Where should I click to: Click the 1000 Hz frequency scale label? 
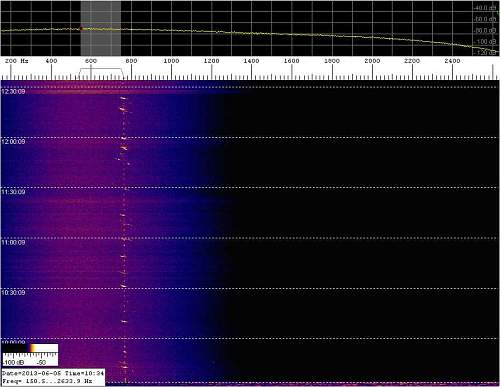[171, 61]
